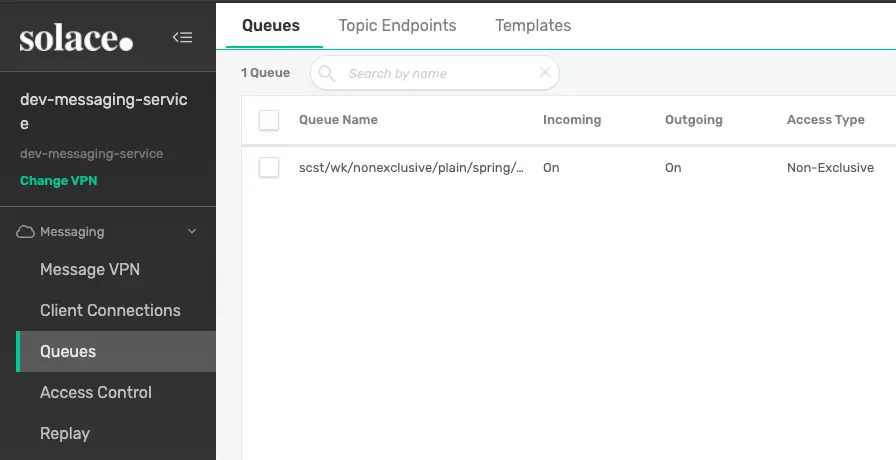Click the Search by name field

440,73
